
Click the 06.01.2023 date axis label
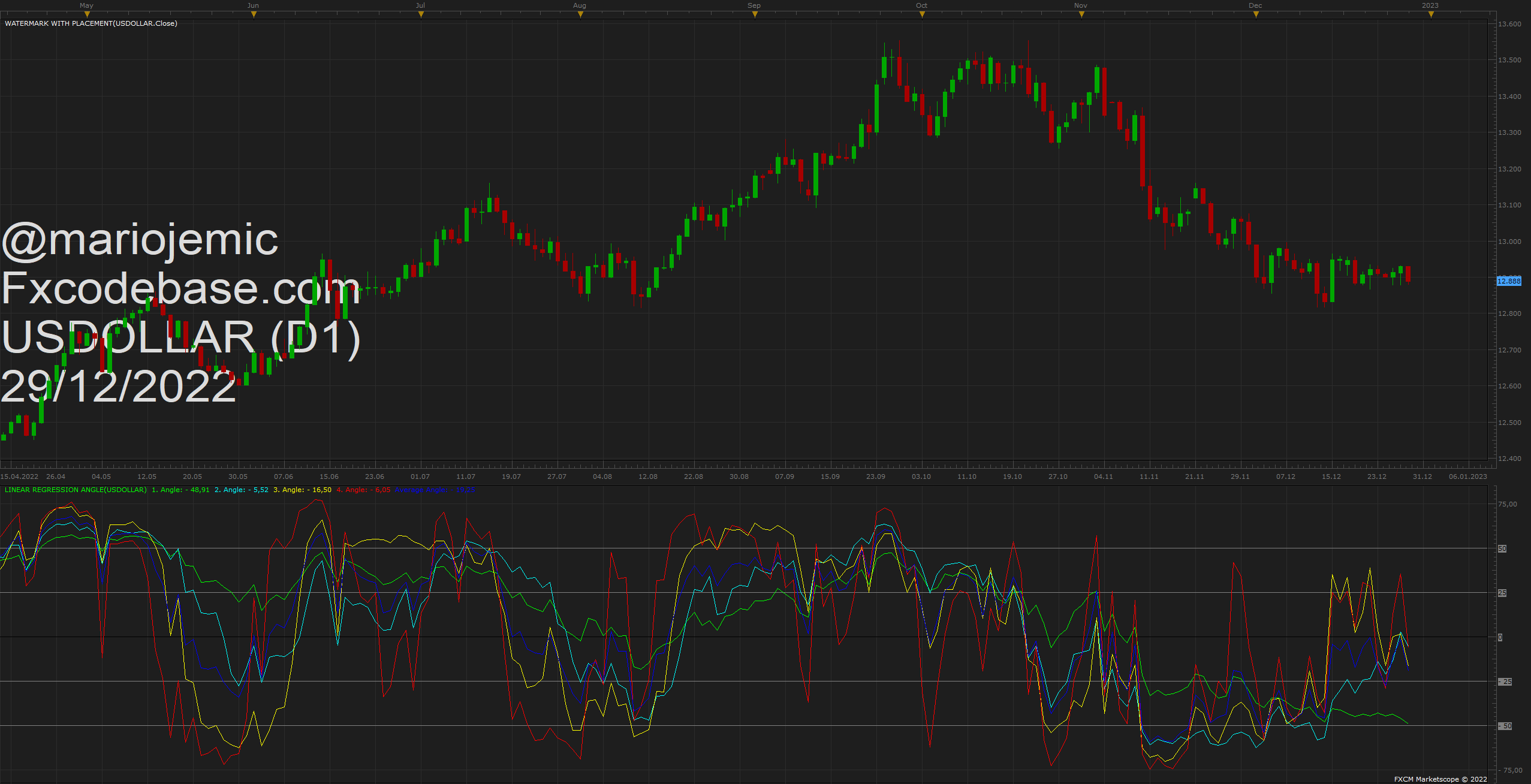(x=1468, y=477)
